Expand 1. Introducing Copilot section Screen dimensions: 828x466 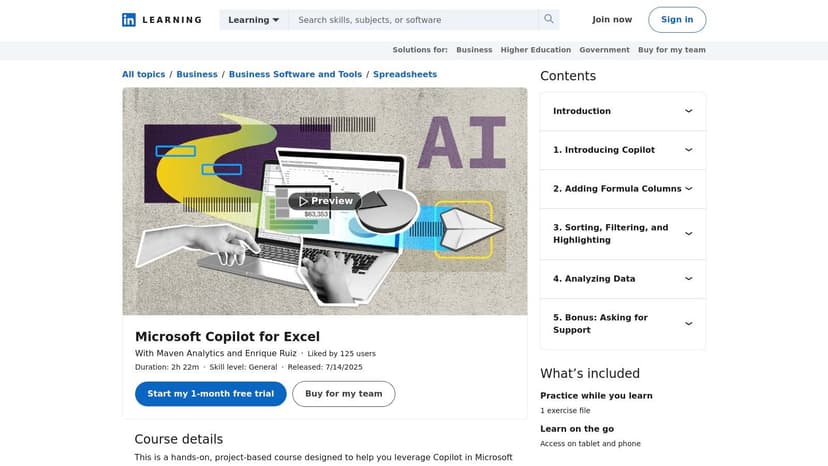click(x=623, y=150)
